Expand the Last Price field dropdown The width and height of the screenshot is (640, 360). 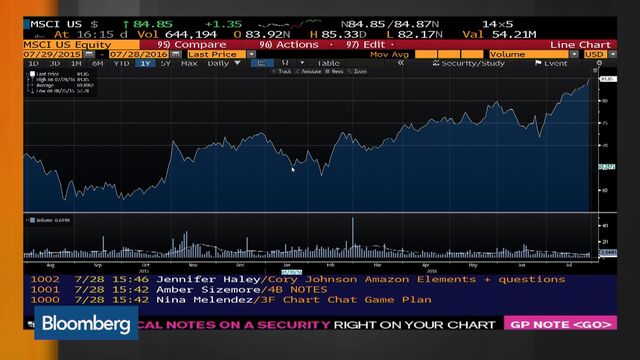click(x=251, y=54)
